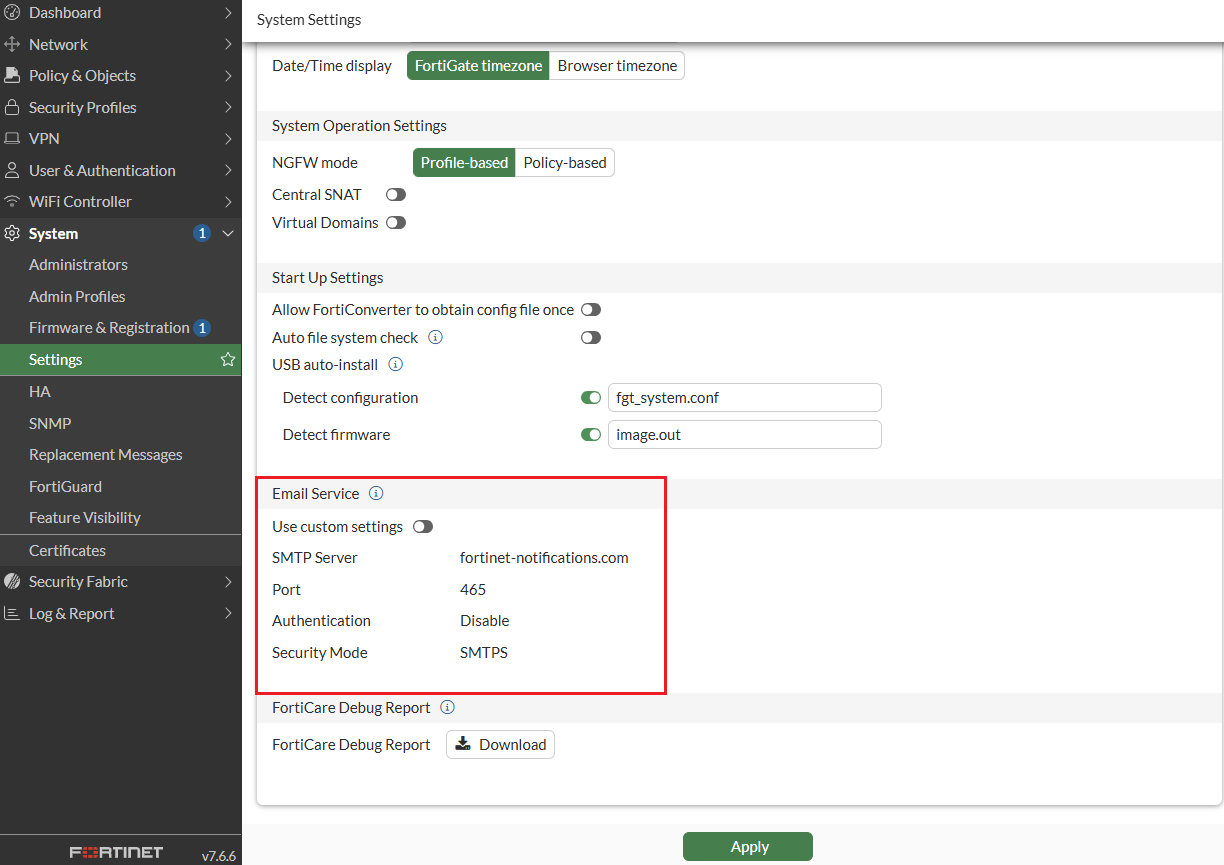Viewport: 1224px width, 865px height.
Task: Expand Dashboard menu chevron
Action: 228,13
